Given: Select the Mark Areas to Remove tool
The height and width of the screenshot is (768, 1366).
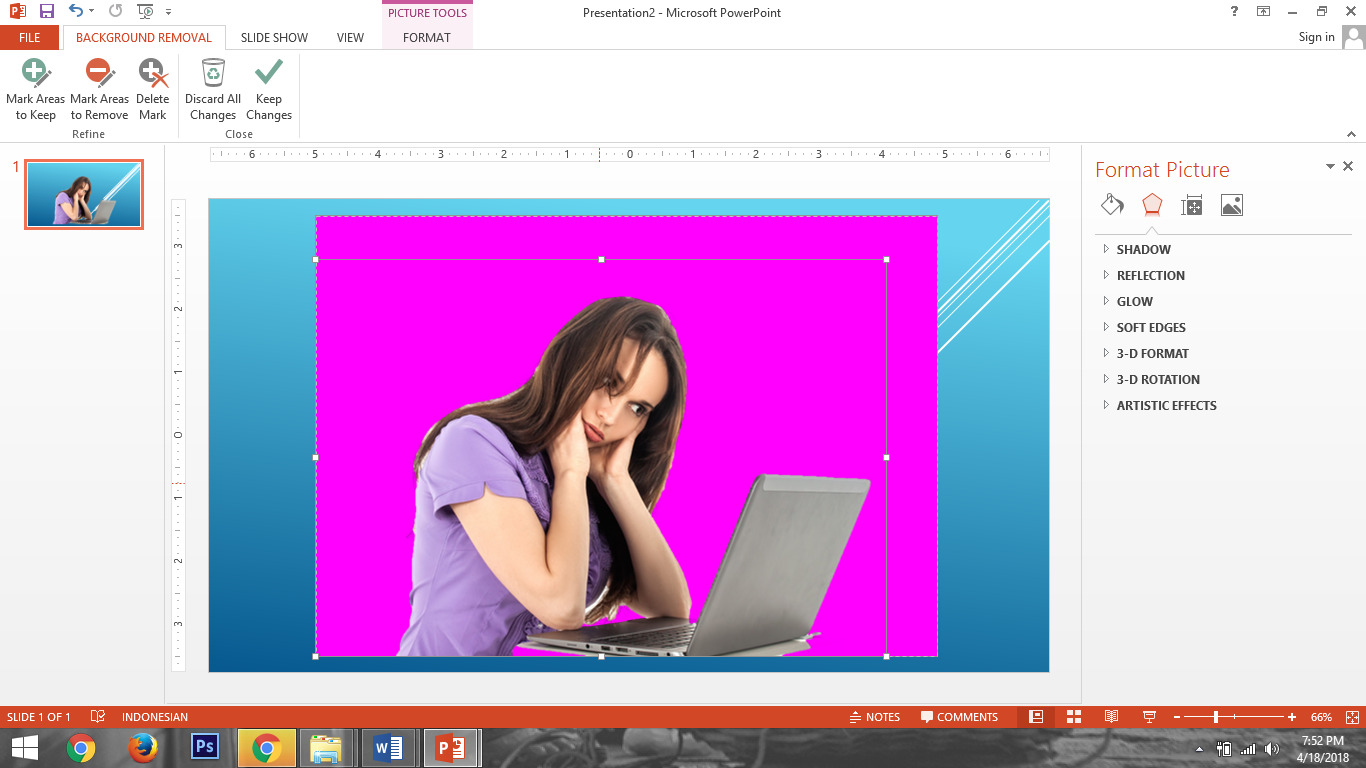Looking at the screenshot, I should (x=99, y=89).
